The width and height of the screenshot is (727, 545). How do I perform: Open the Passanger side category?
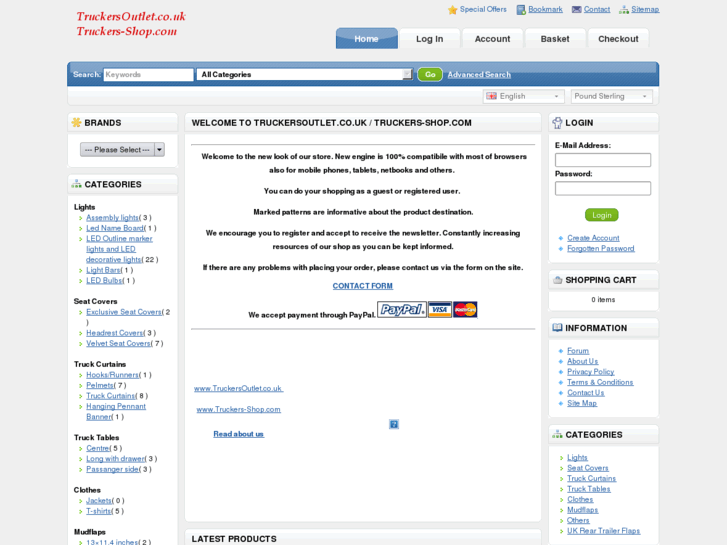point(112,469)
